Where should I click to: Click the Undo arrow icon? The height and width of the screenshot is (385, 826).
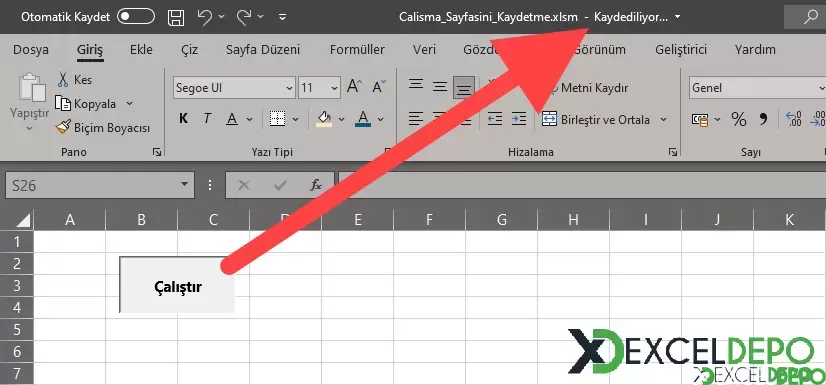205,17
